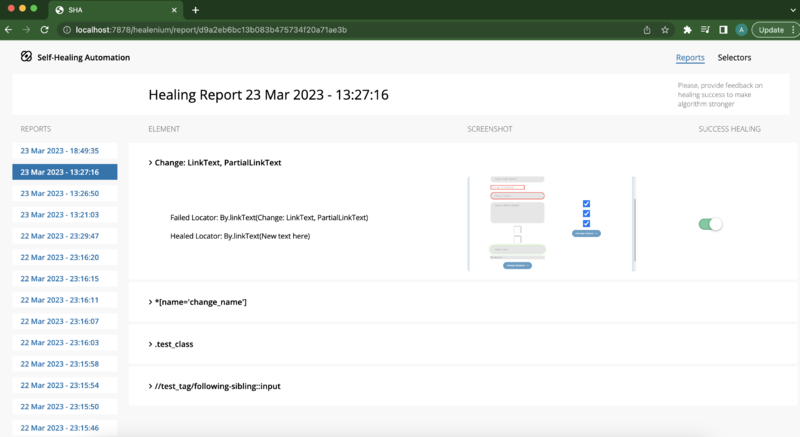Open report 22 Mar 2023 - 23:29:47
Screen dimensions: 800x437
pyautogui.click(x=65, y=236)
